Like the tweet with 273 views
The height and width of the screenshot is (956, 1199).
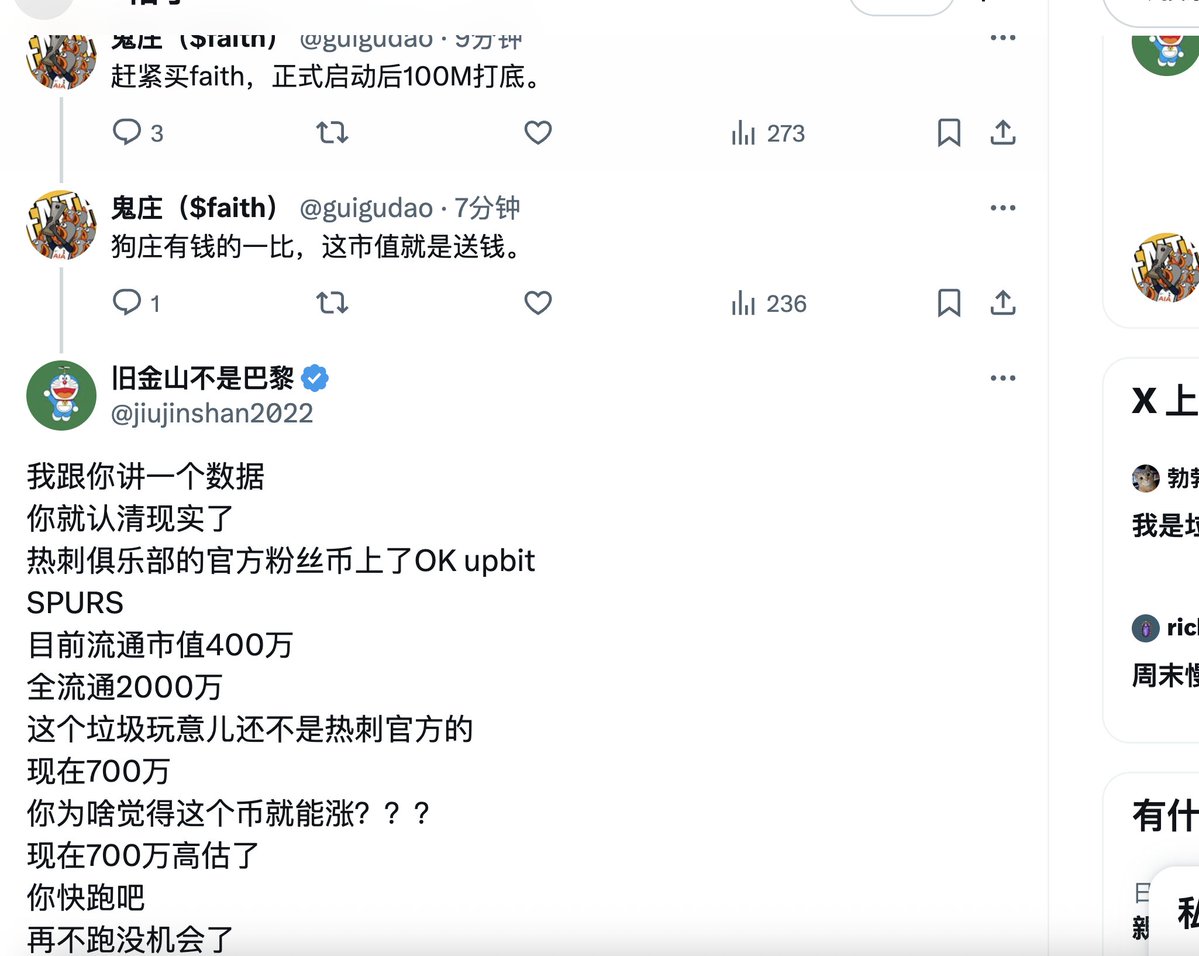click(538, 132)
